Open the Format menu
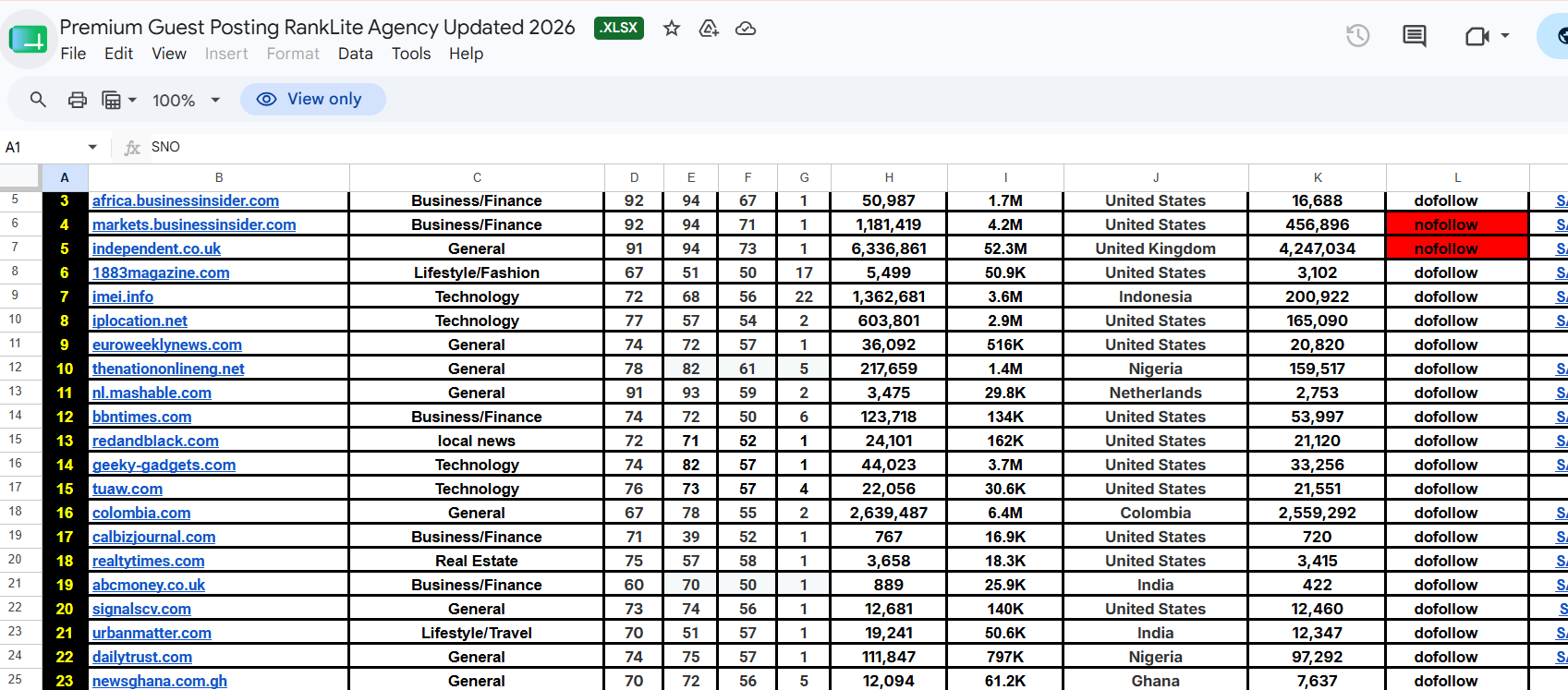Image resolution: width=1568 pixels, height=690 pixels. (293, 54)
